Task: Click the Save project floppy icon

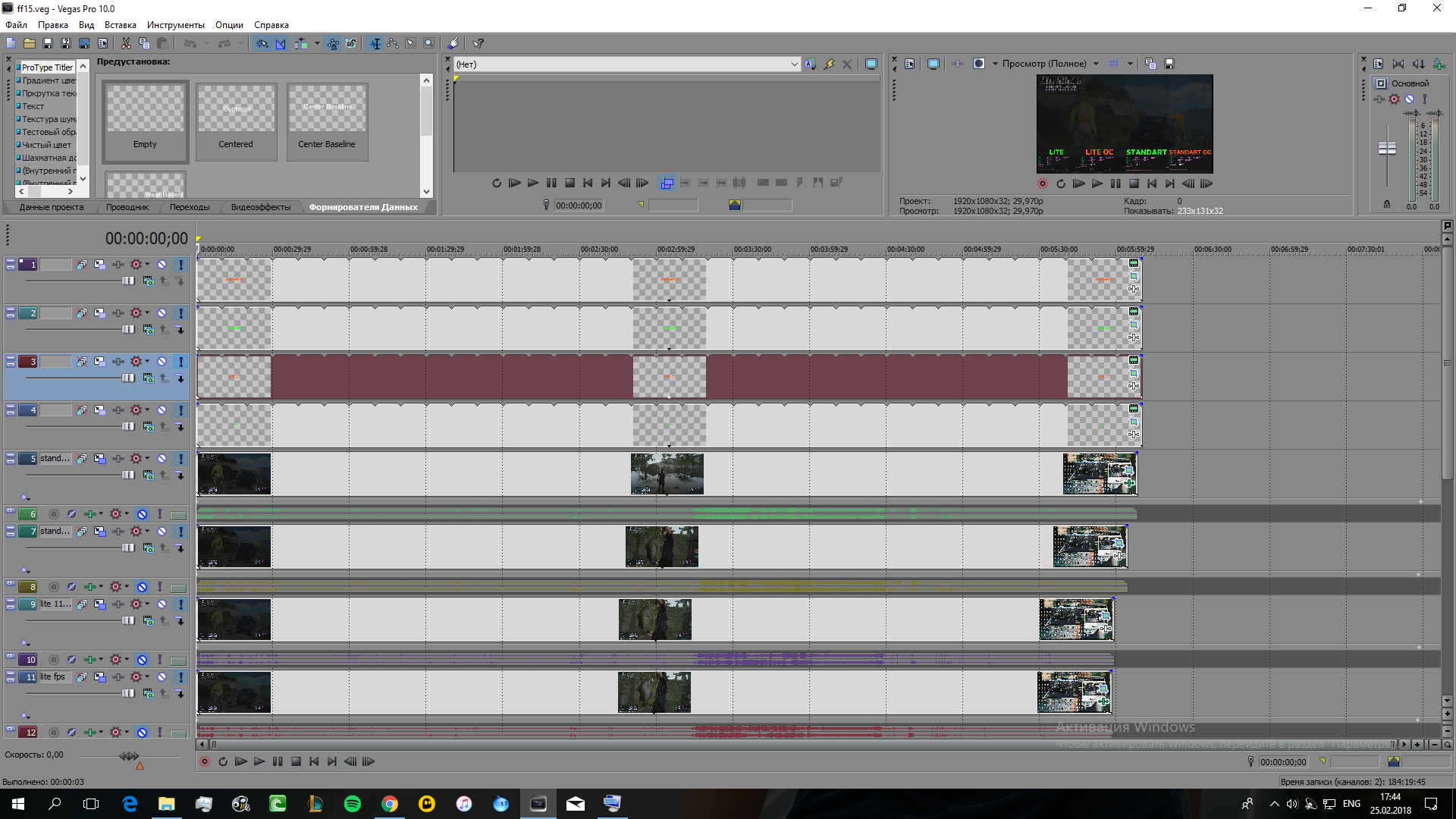Action: [x=48, y=43]
